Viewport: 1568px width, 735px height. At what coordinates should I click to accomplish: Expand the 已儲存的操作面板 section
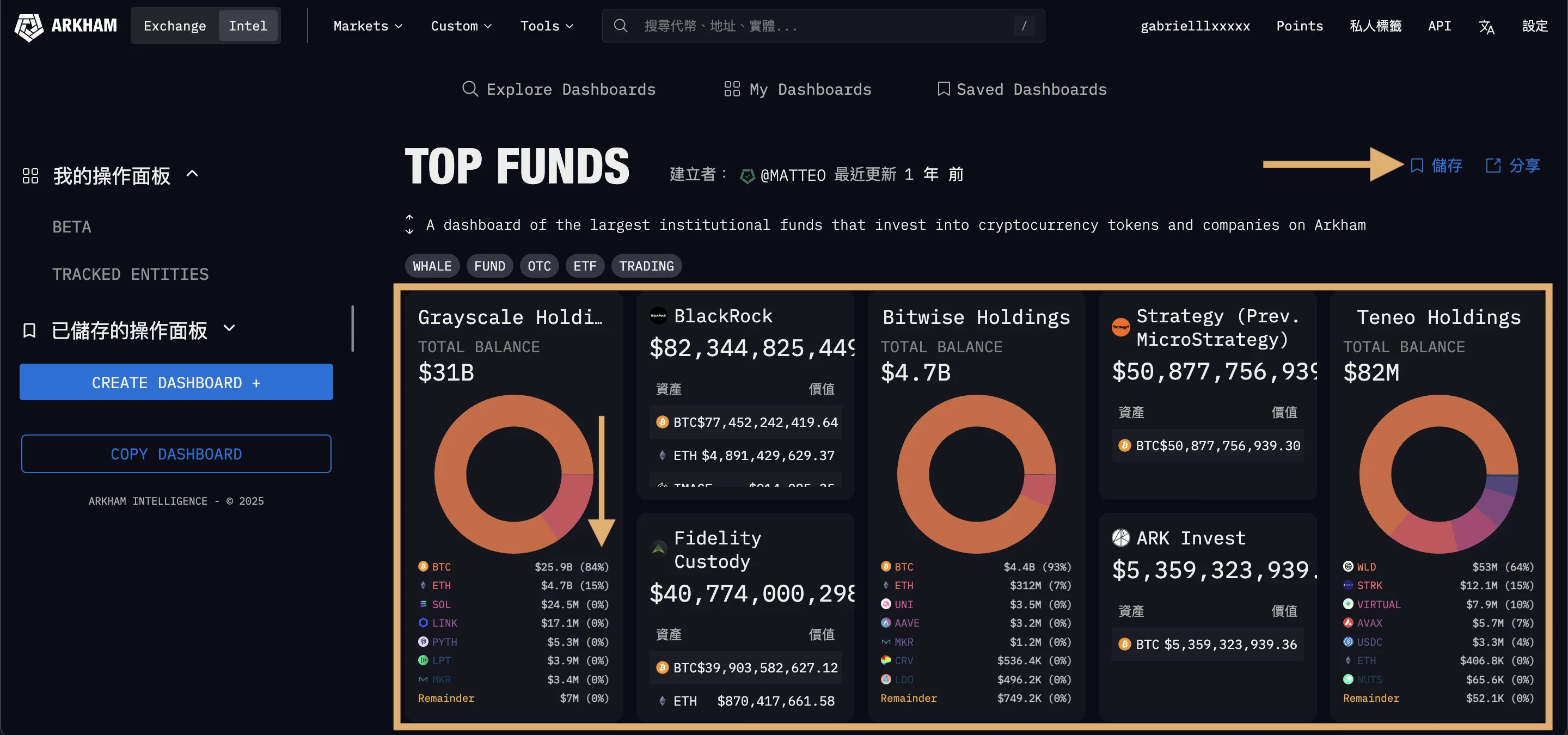[229, 328]
